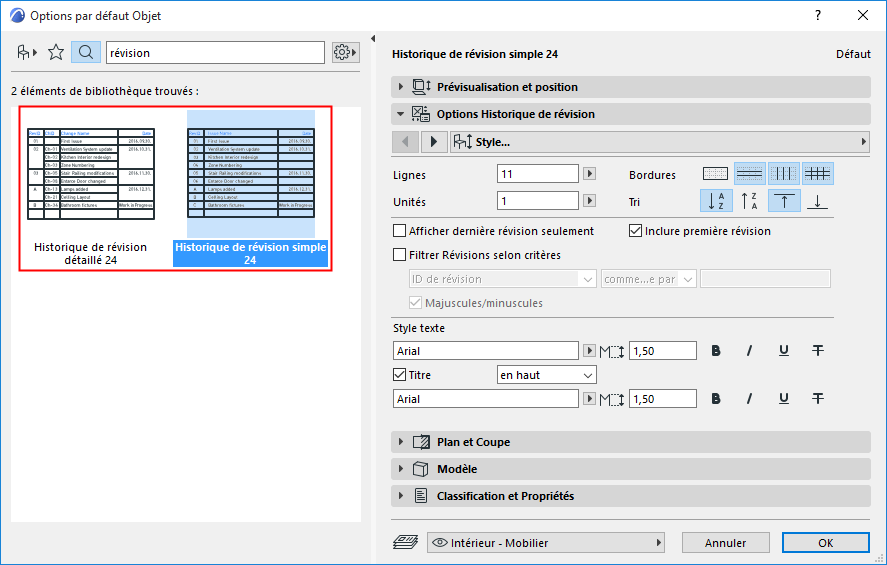Select the full grid borders icon
Image resolution: width=887 pixels, height=565 pixels.
coord(817,174)
